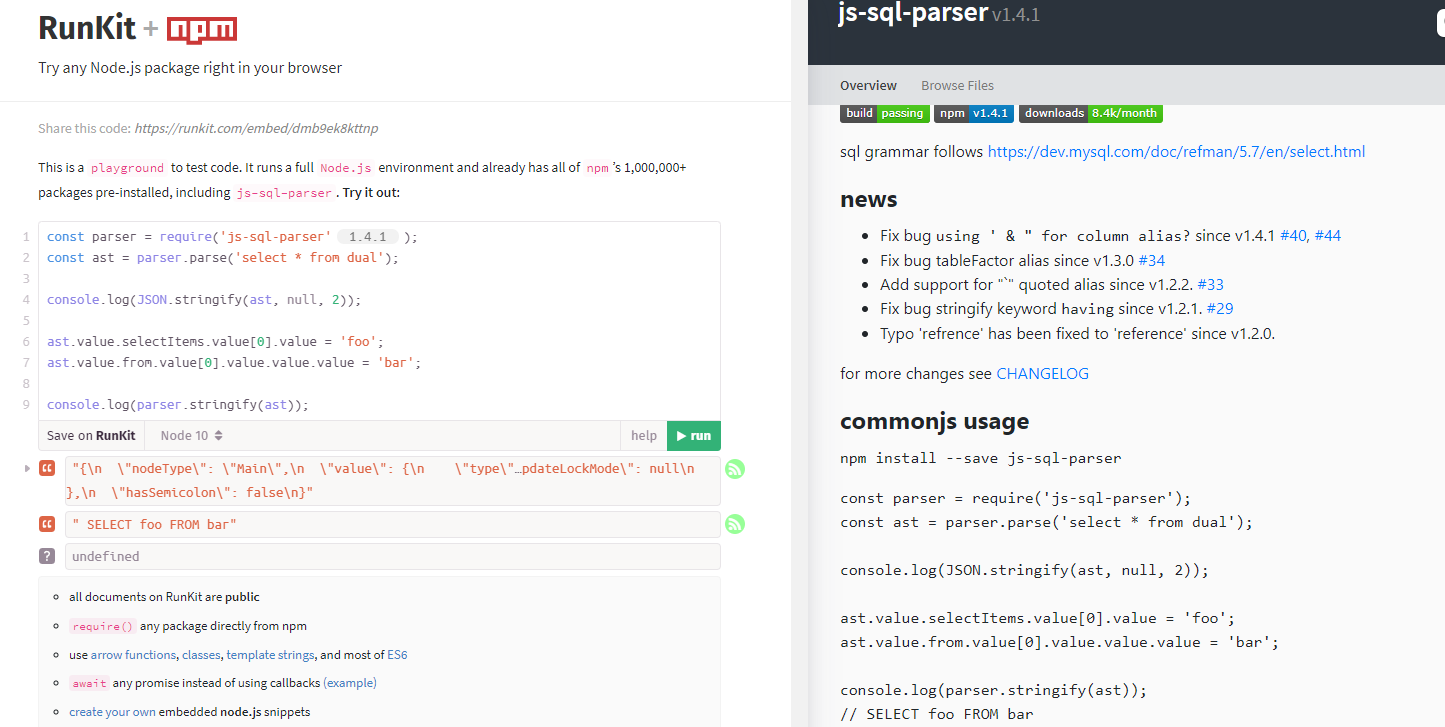Click the ES6 link
The width and height of the screenshot is (1445, 727).
click(x=397, y=655)
